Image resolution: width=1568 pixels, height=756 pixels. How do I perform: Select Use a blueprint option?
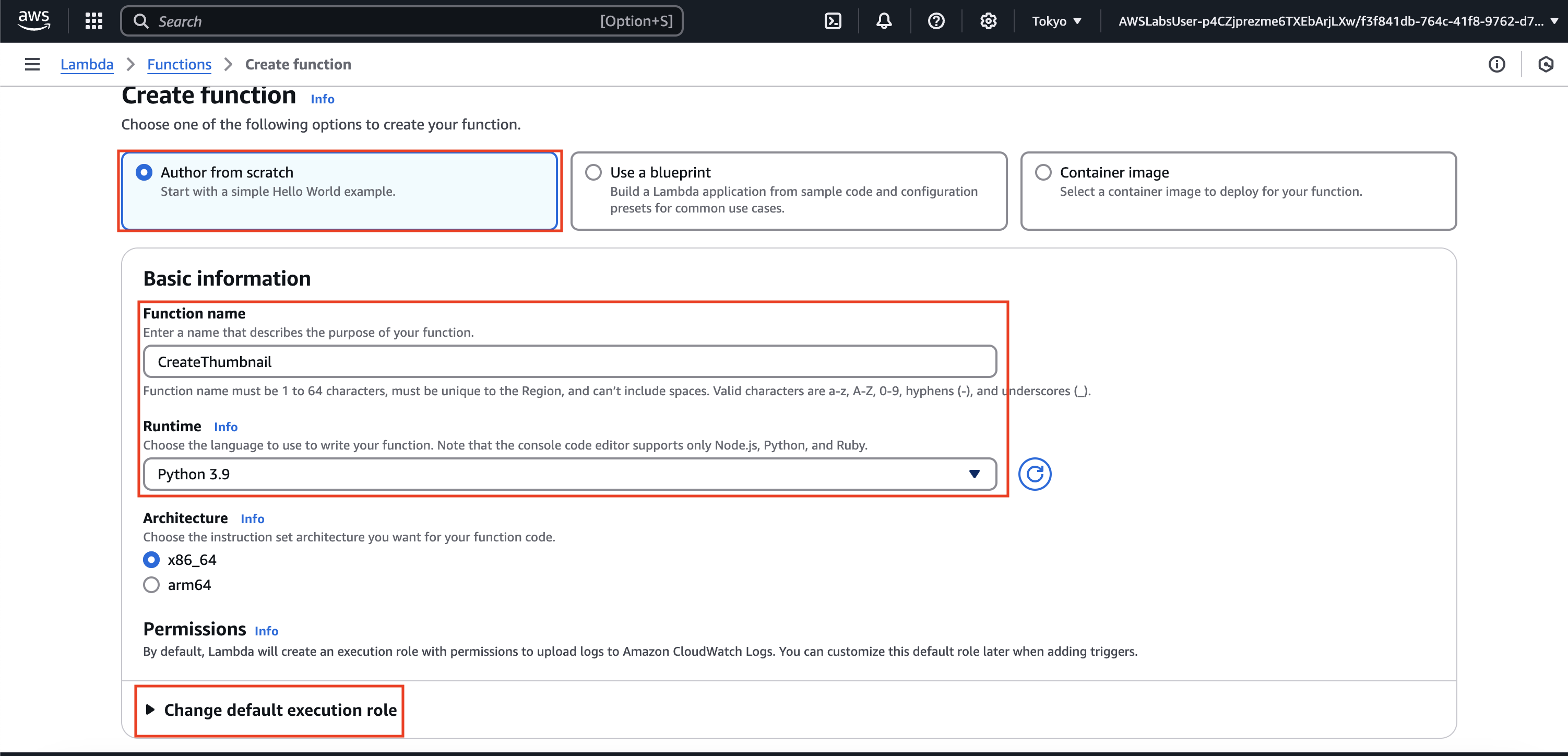click(593, 172)
